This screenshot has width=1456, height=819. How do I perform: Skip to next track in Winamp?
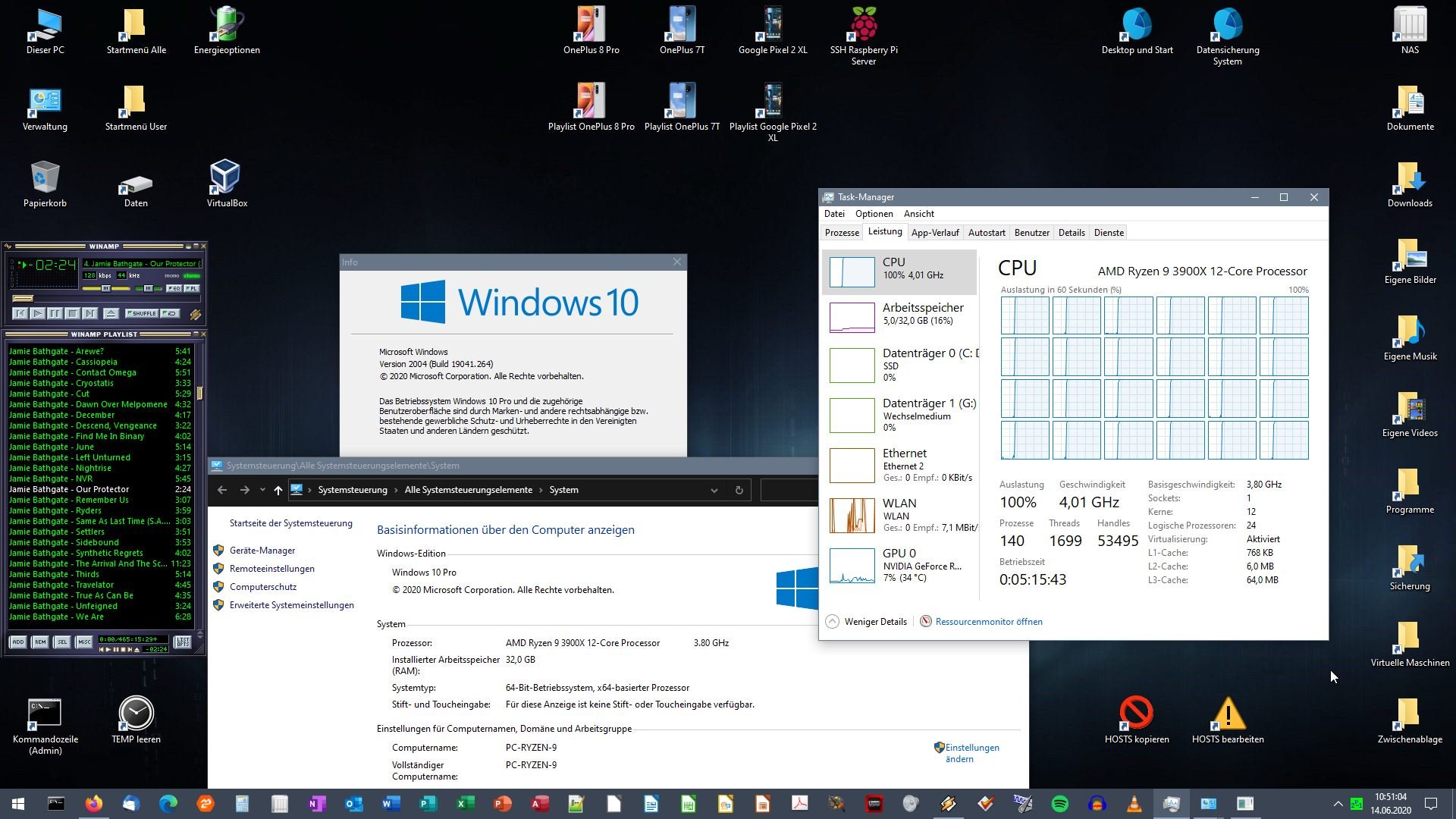point(90,314)
